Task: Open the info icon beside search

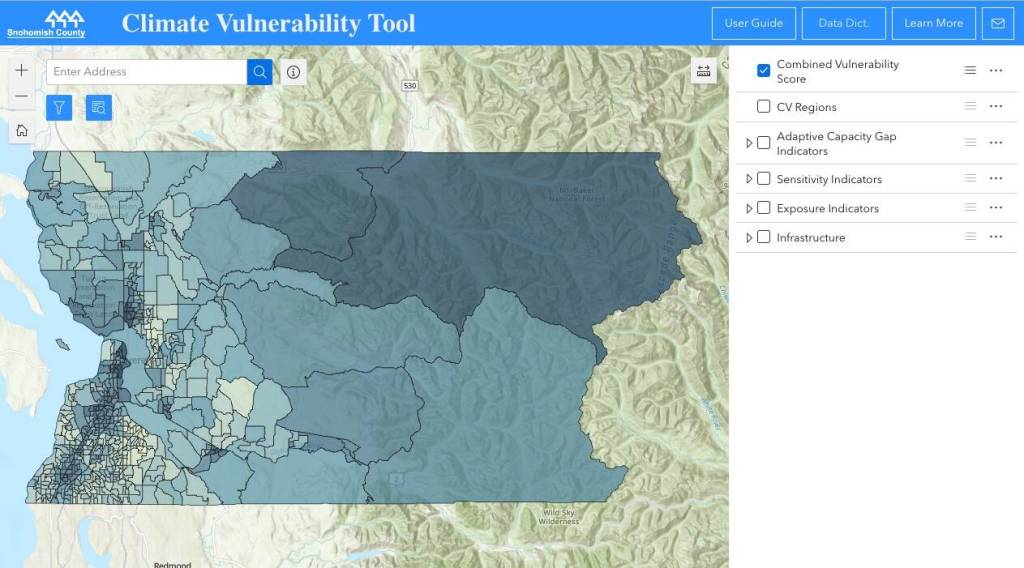Action: point(293,72)
